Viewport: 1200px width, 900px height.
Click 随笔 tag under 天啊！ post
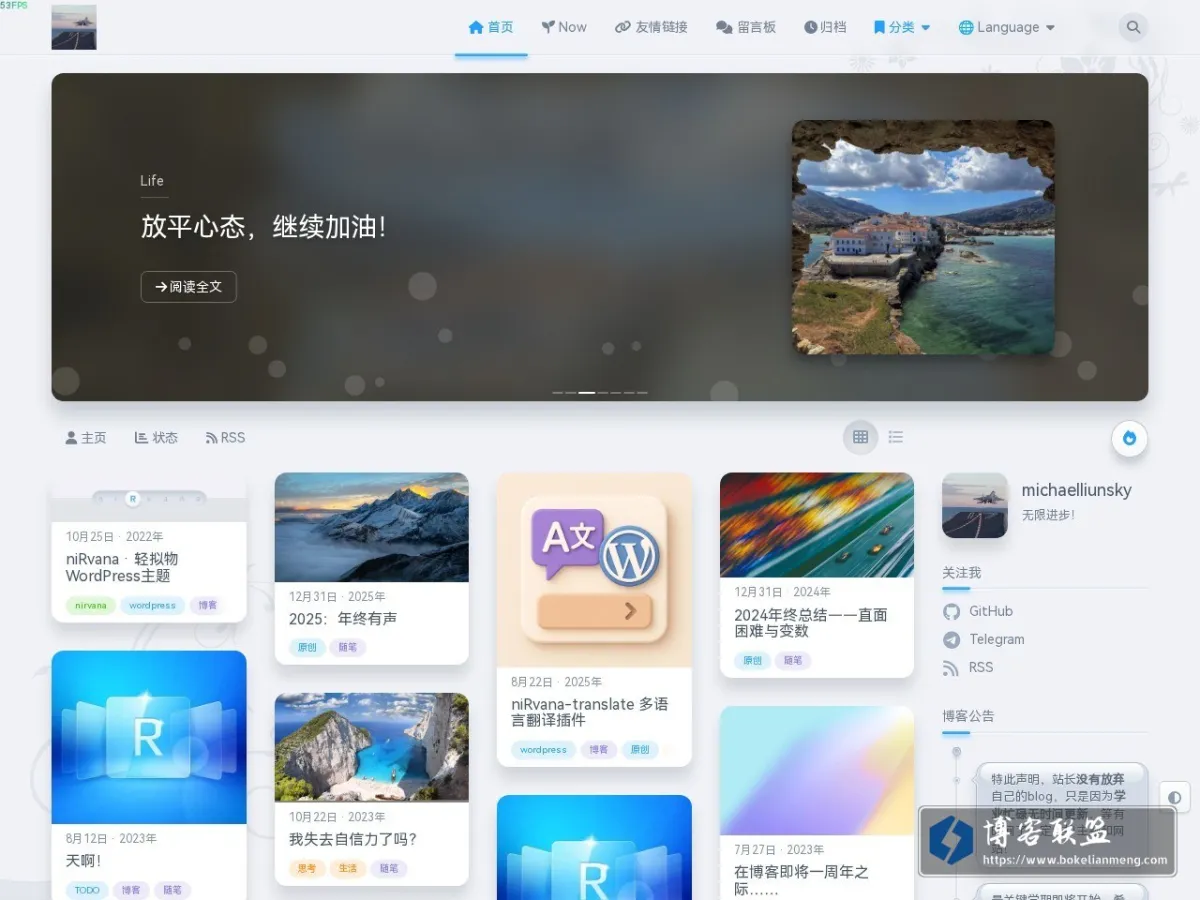tap(172, 890)
